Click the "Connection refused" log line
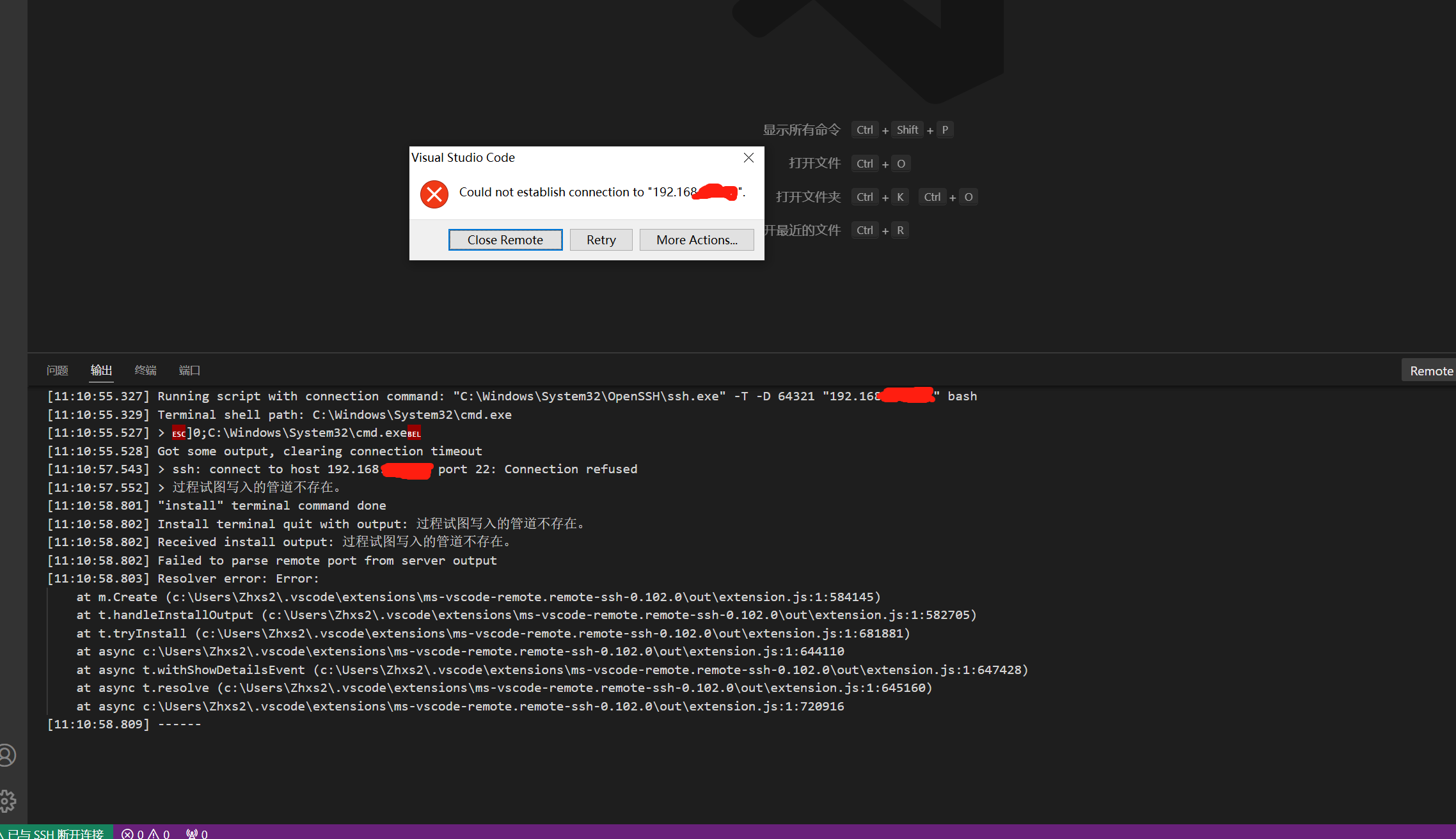The height and width of the screenshot is (839, 1456). pyautogui.click(x=342, y=469)
